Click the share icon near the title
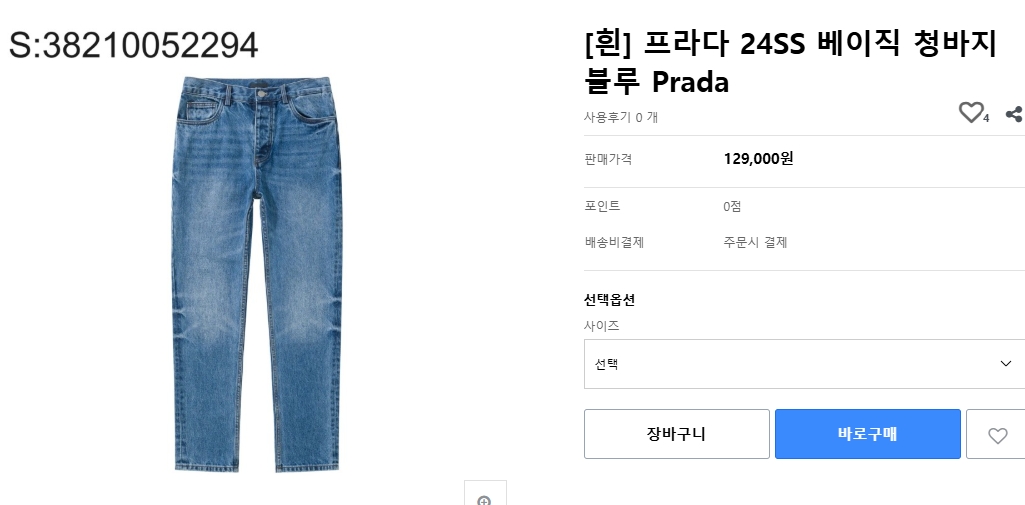The height and width of the screenshot is (505, 1025). tap(1013, 114)
